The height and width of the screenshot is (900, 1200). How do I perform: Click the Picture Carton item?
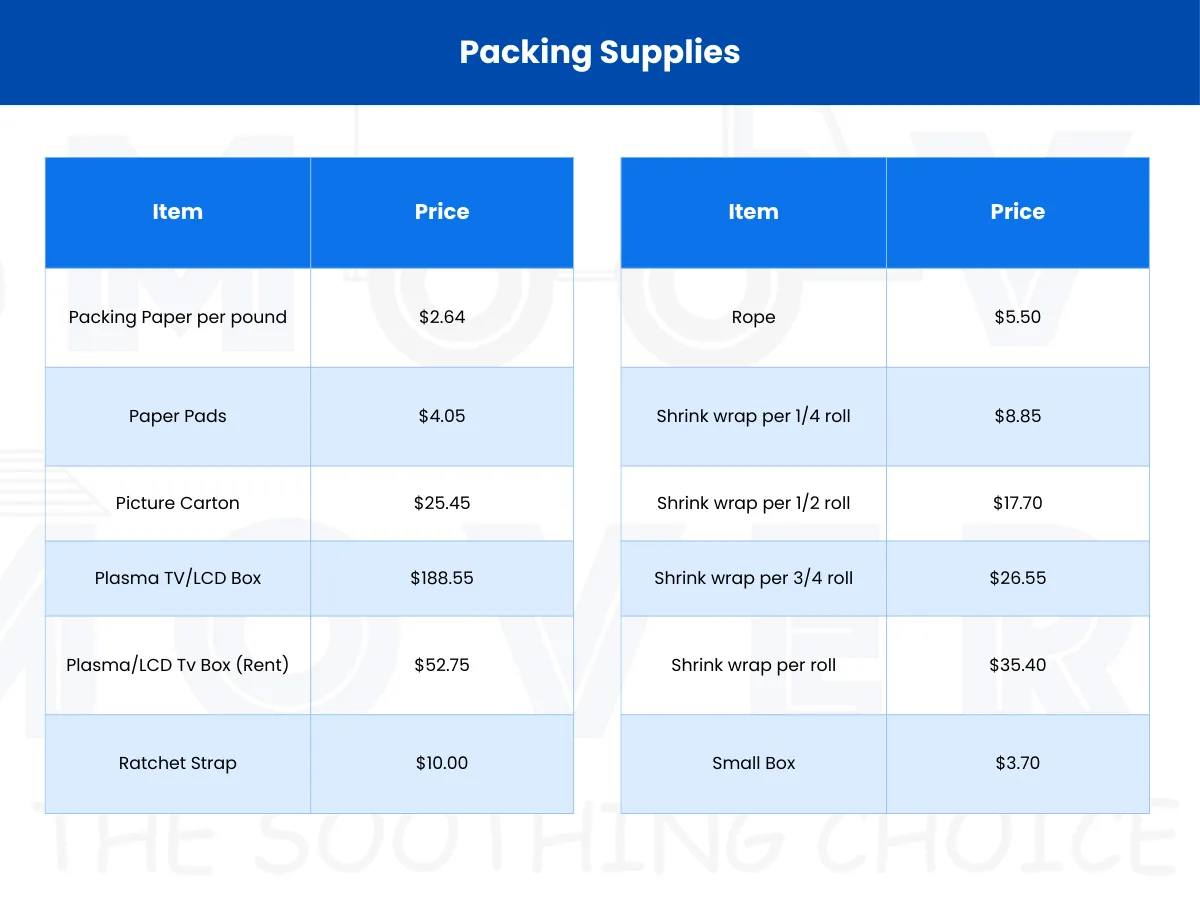[x=178, y=503]
